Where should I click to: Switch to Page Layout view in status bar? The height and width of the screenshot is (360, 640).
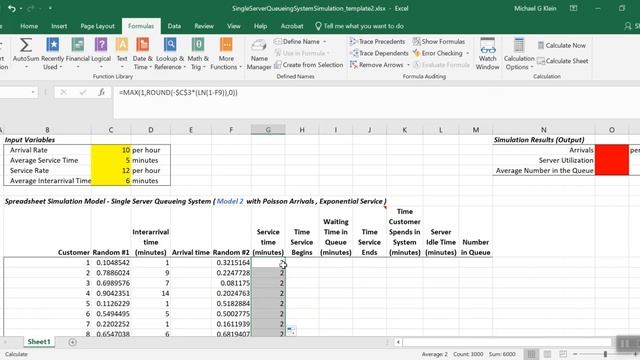(x=547, y=354)
